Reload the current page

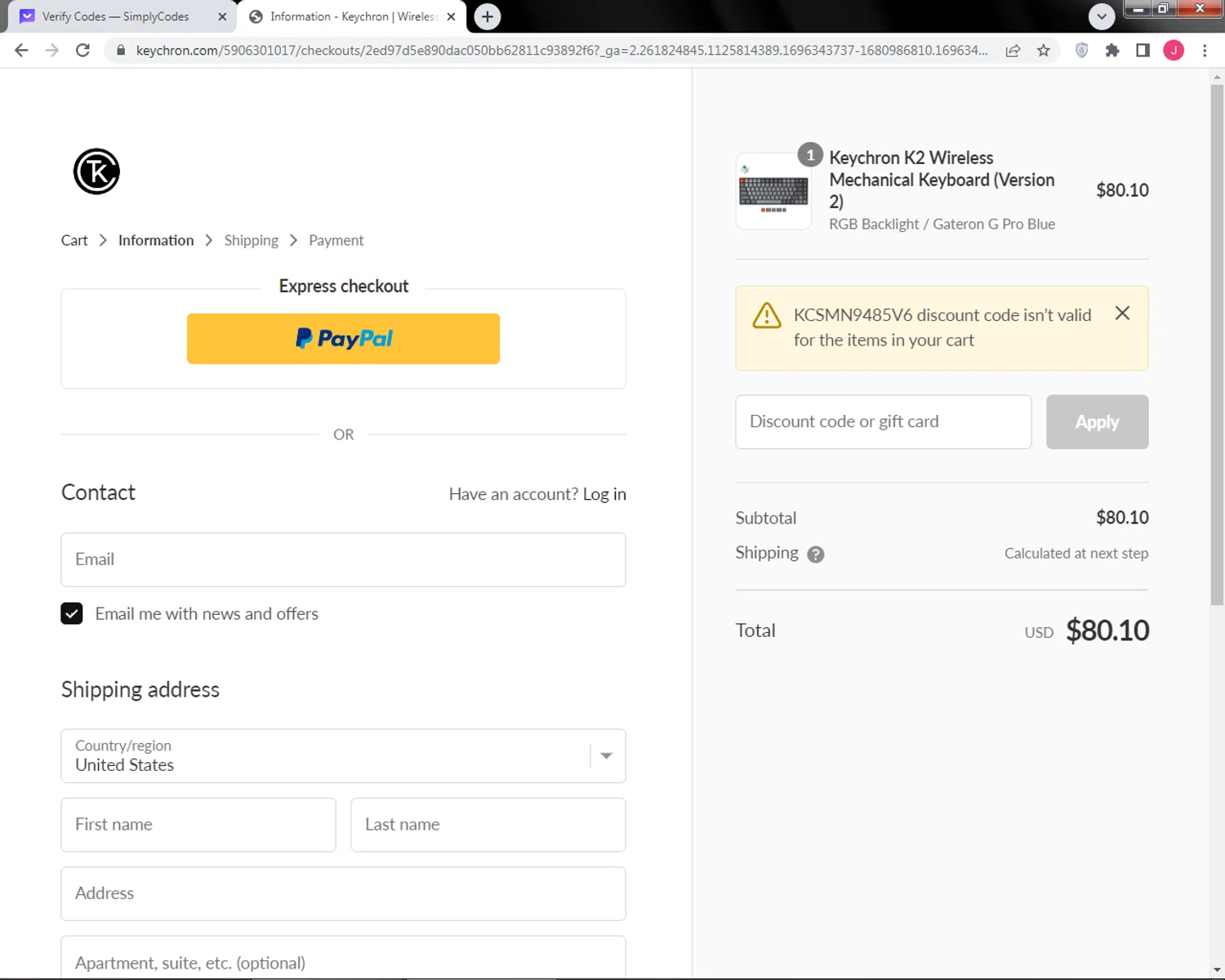82,51
